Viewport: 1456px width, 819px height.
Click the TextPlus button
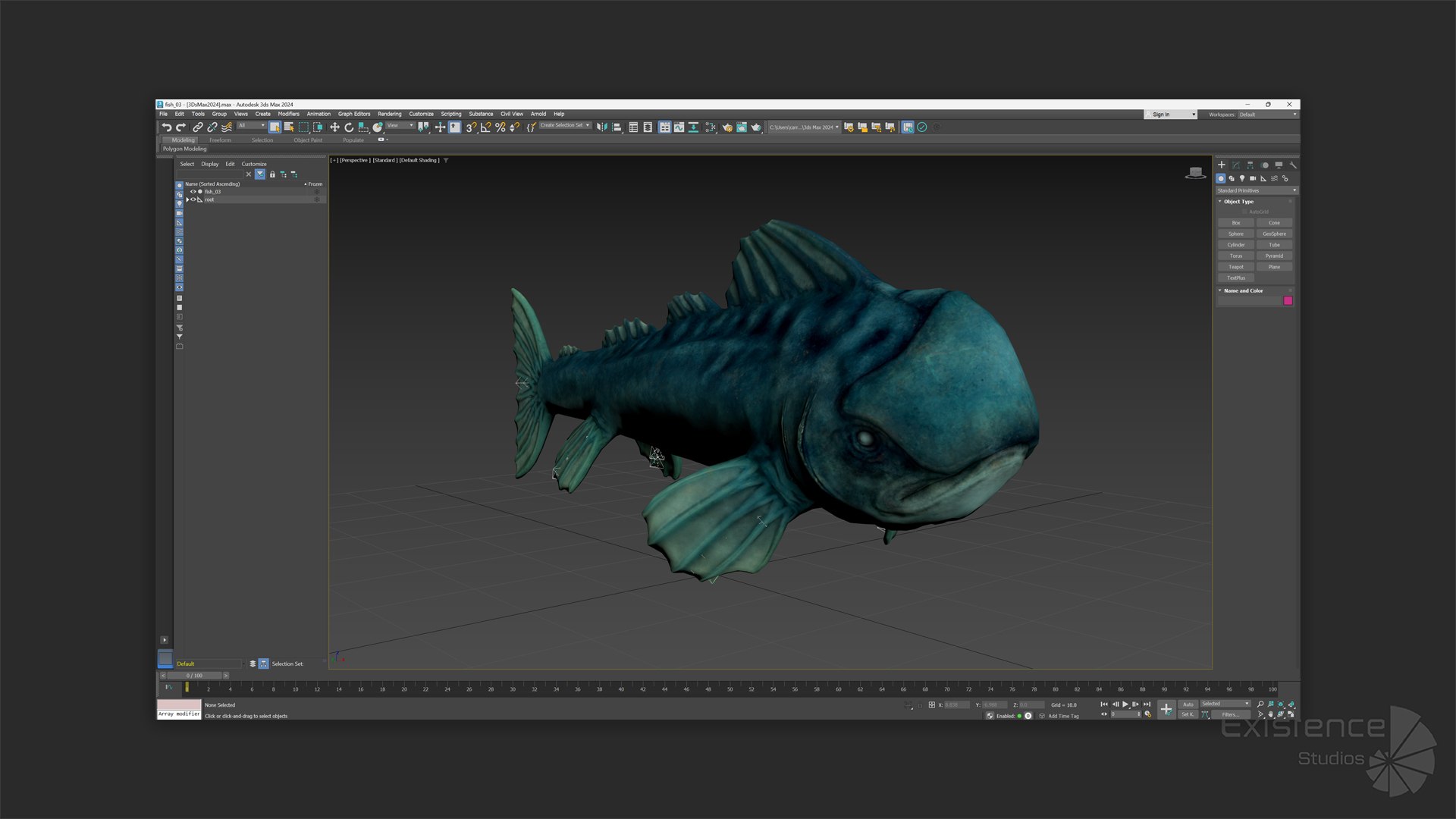1236,278
